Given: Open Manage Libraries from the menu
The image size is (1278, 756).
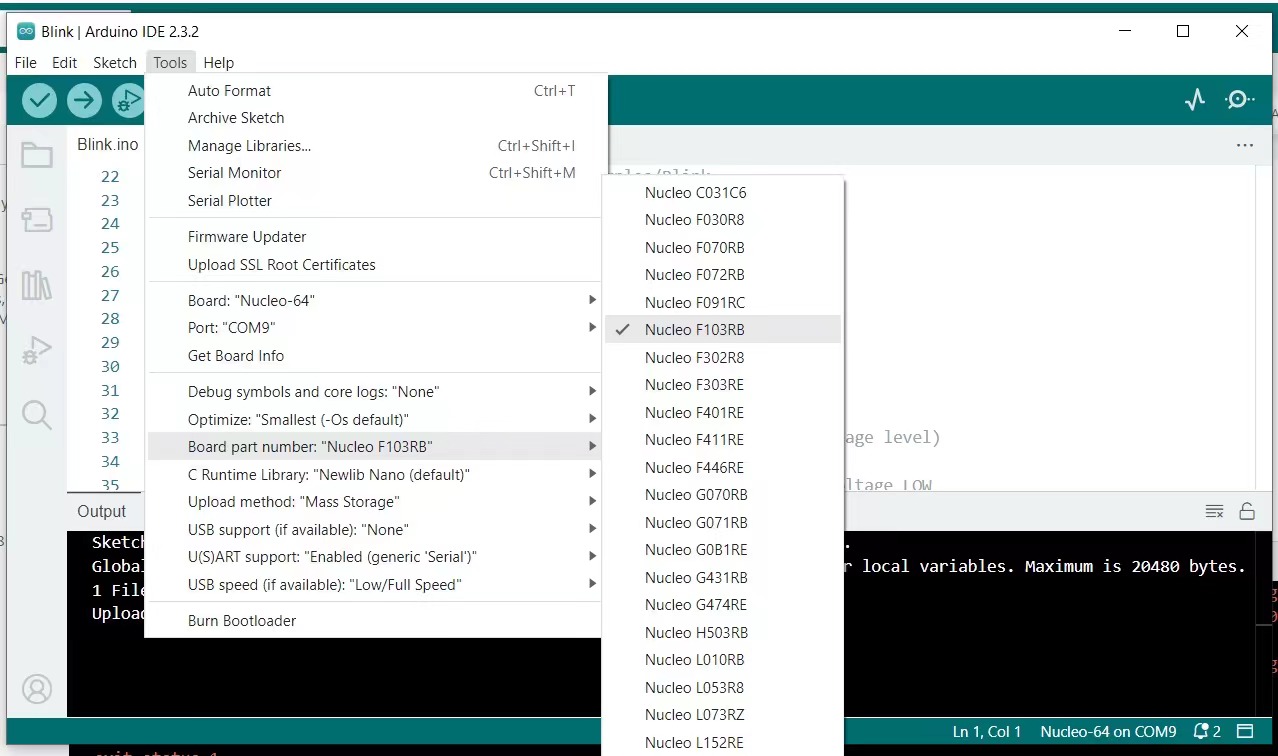Looking at the screenshot, I should coord(375,146).
